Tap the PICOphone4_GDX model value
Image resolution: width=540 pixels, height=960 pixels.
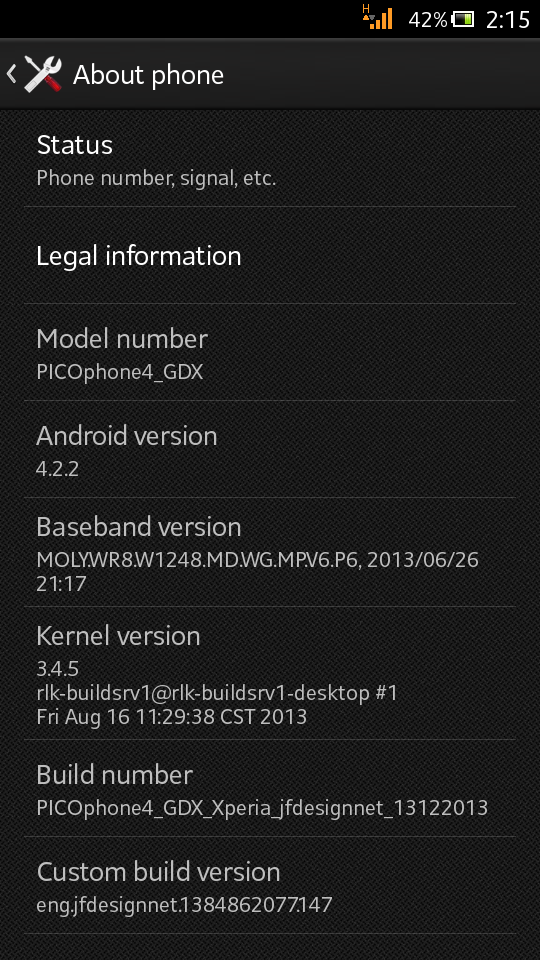point(119,372)
